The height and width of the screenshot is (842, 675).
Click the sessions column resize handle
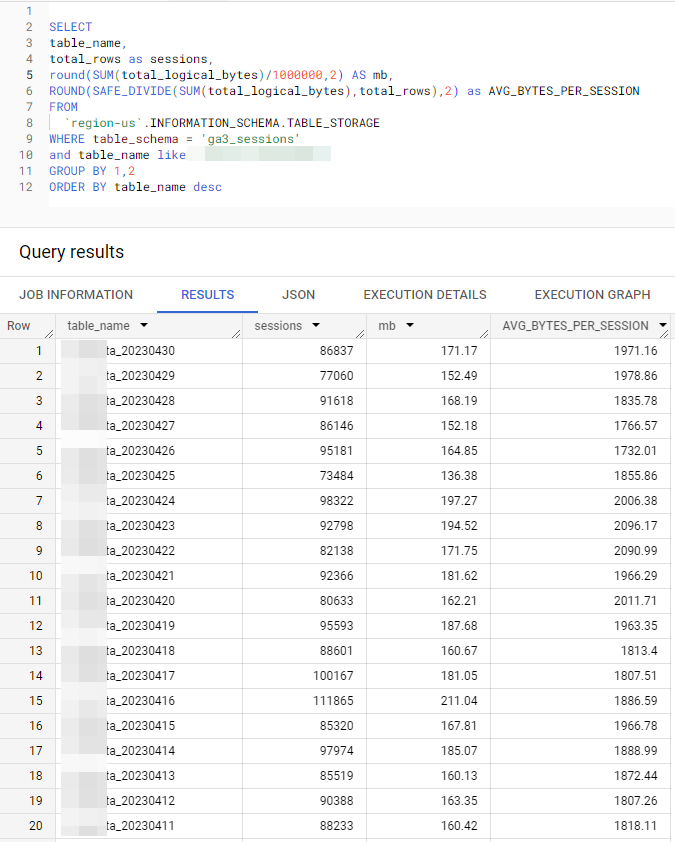pyautogui.click(x=360, y=334)
